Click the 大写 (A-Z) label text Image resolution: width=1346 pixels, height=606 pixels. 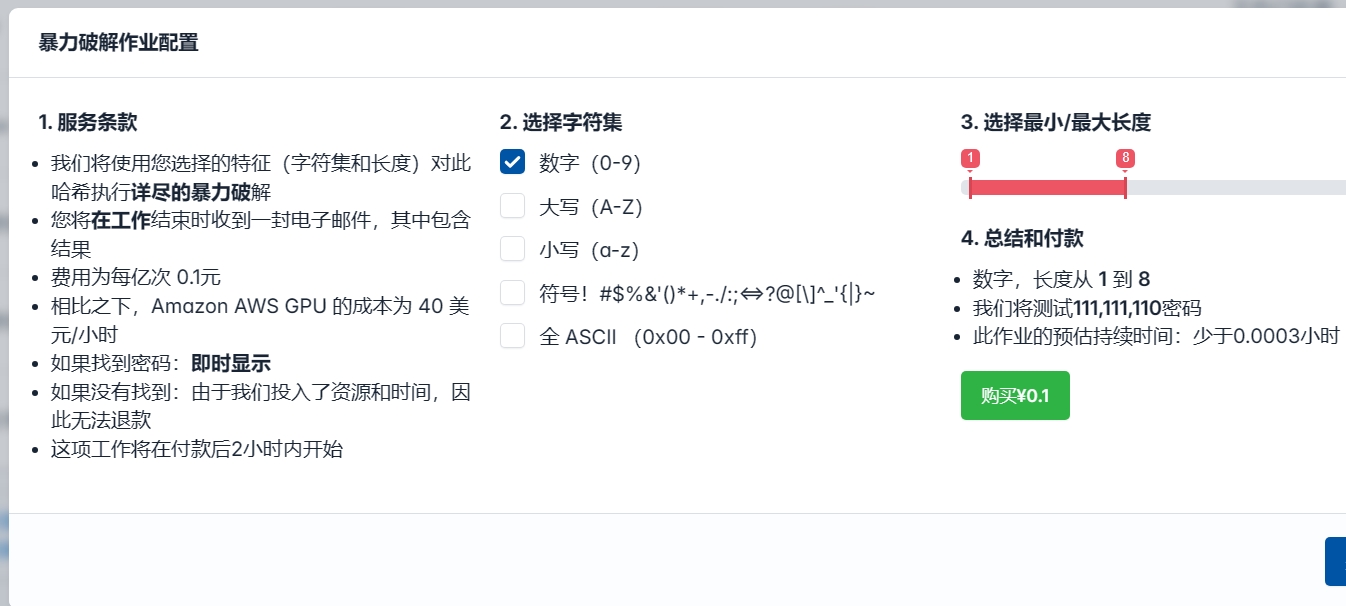[590, 207]
